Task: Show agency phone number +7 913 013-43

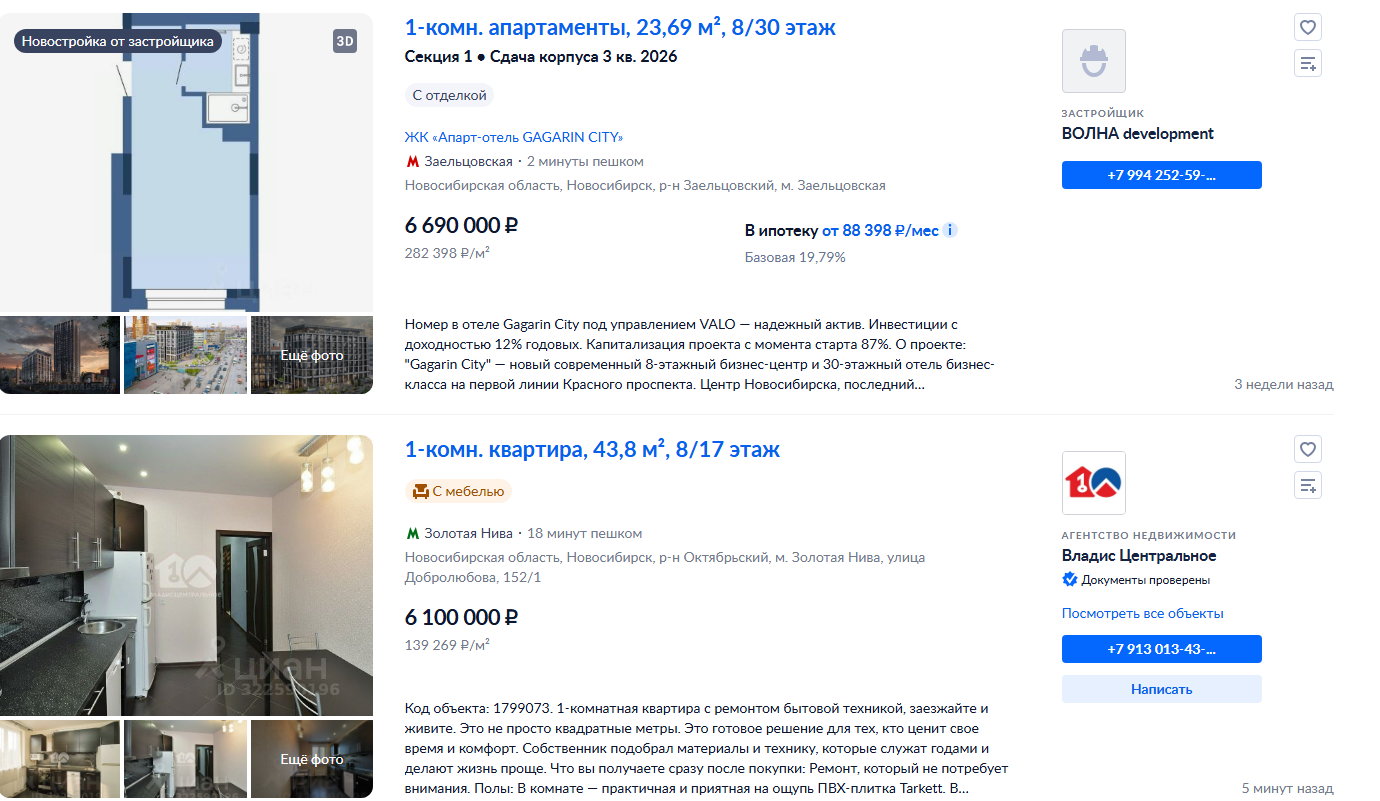Action: (x=1161, y=649)
